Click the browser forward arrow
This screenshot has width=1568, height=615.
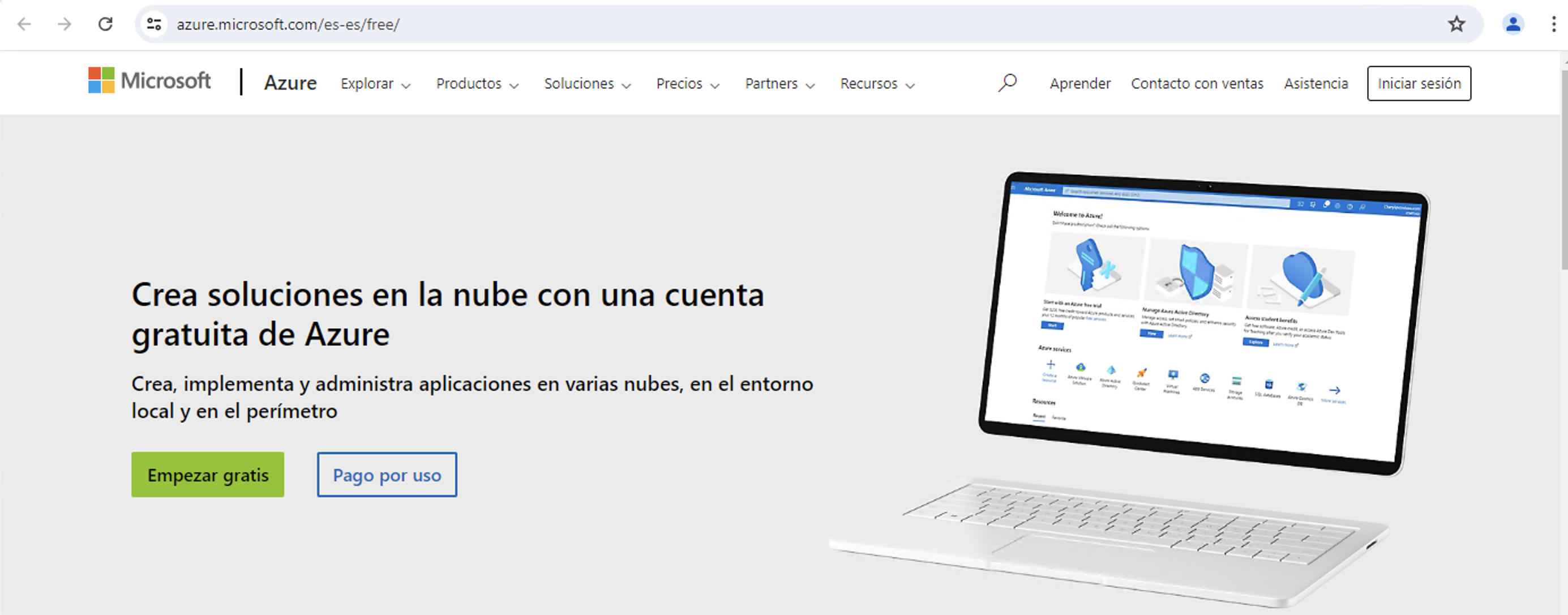[65, 24]
